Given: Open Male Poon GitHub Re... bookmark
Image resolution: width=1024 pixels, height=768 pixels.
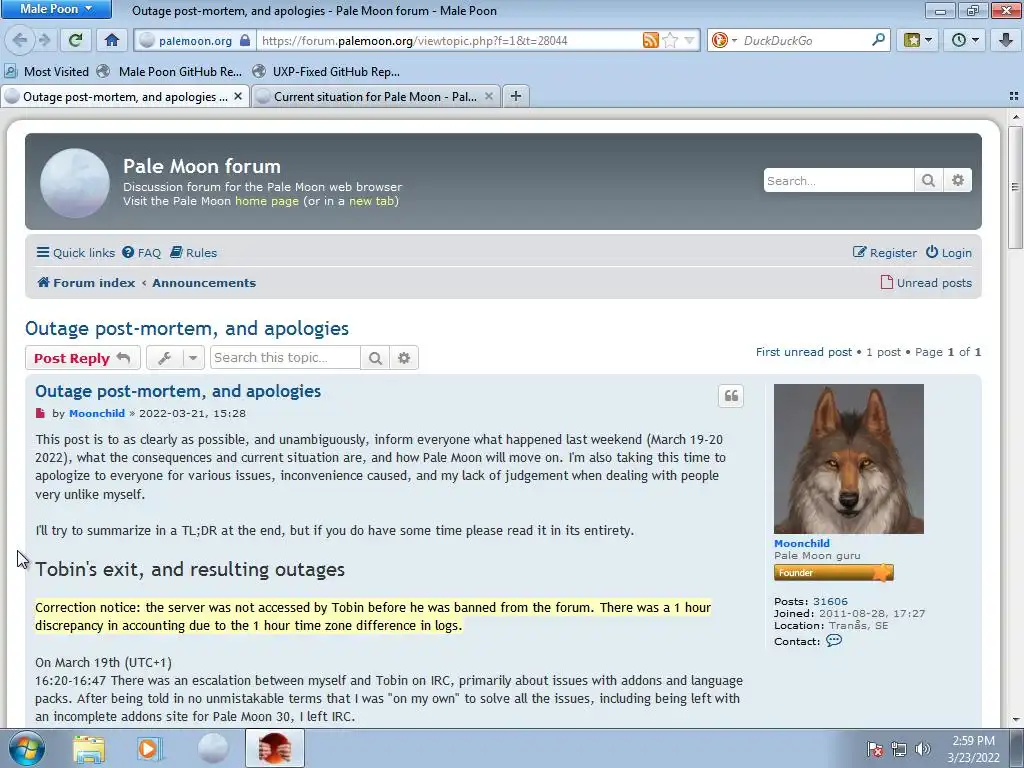Looking at the screenshot, I should tap(170, 72).
